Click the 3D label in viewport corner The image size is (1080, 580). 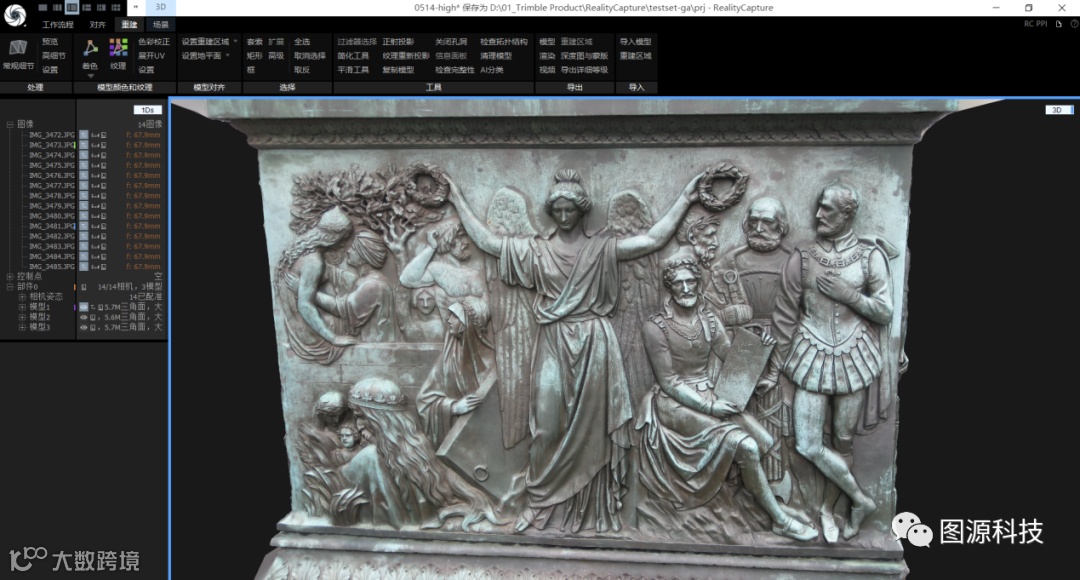pyautogui.click(x=1058, y=110)
